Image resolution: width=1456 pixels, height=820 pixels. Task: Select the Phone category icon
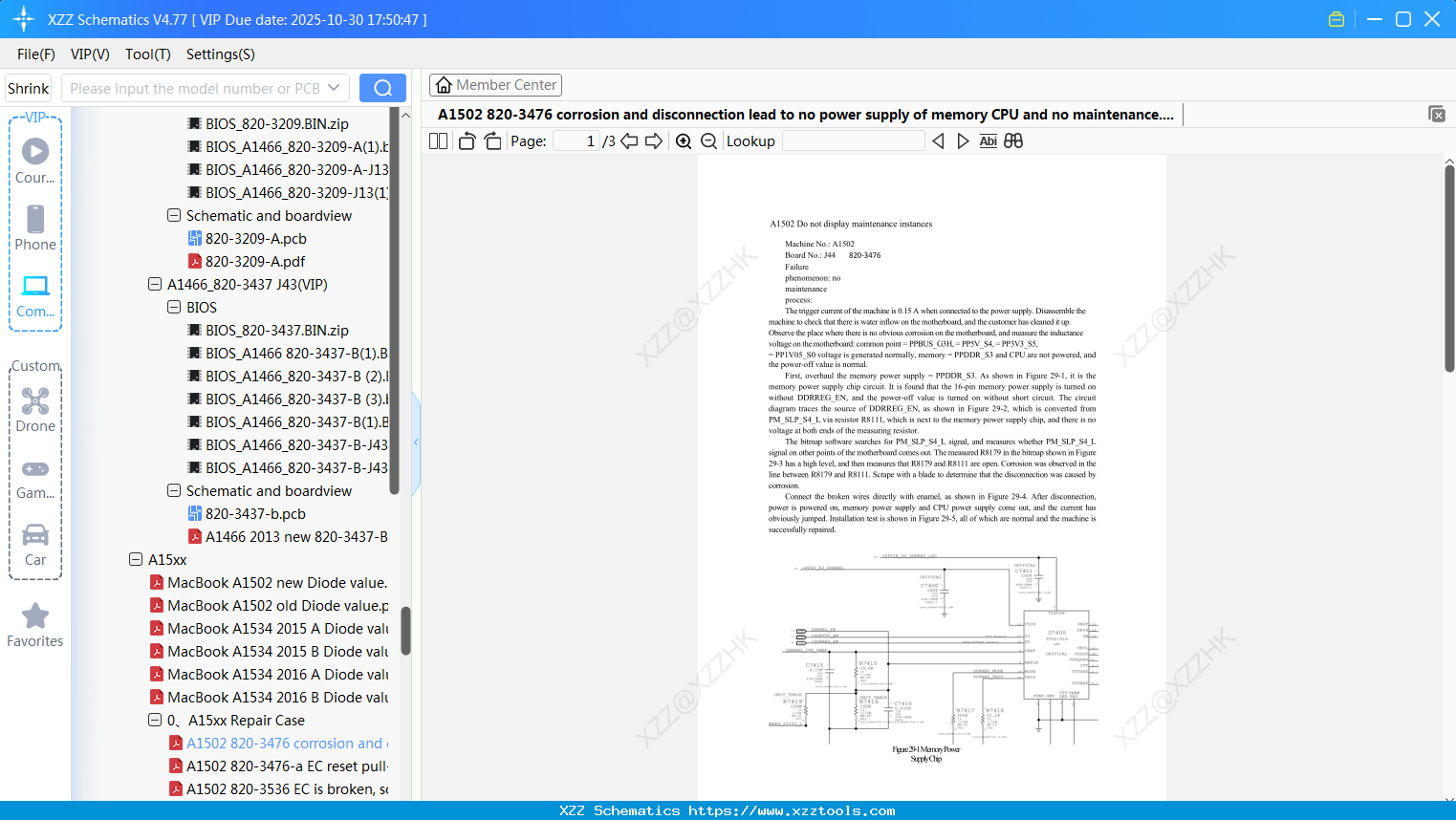click(x=35, y=227)
